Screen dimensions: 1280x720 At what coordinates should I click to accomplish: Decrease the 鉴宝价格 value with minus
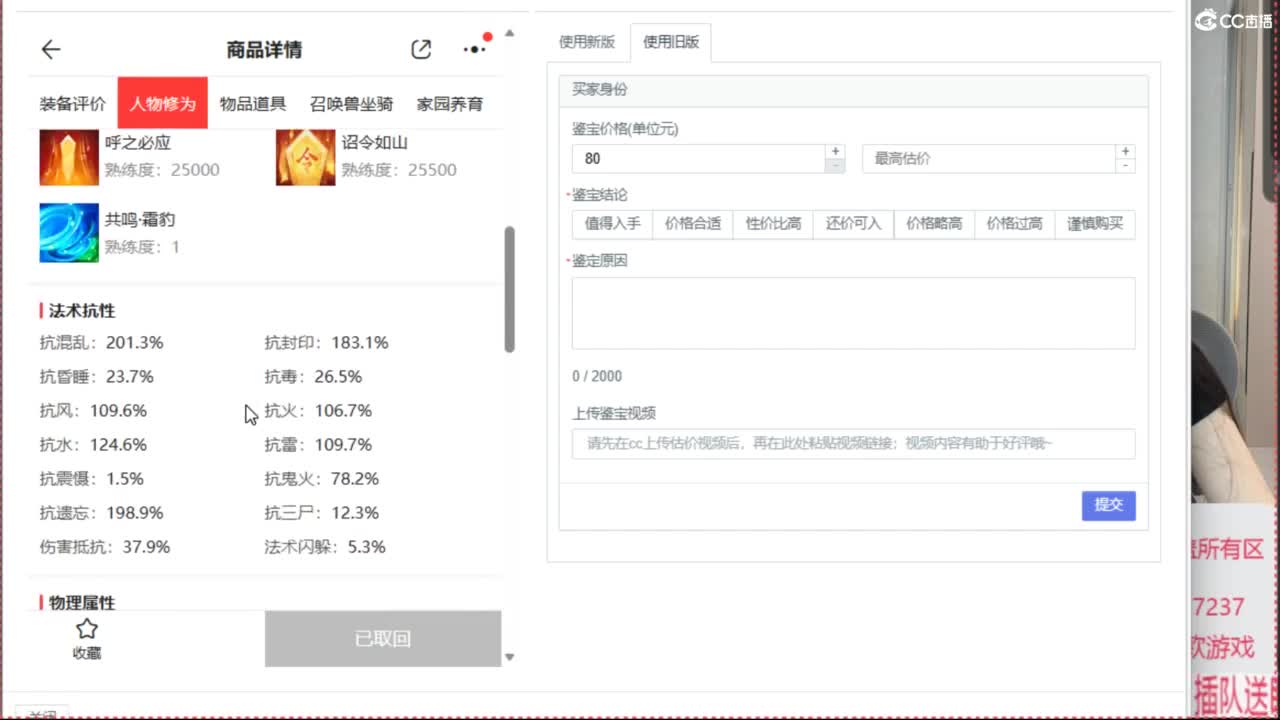pos(836,165)
